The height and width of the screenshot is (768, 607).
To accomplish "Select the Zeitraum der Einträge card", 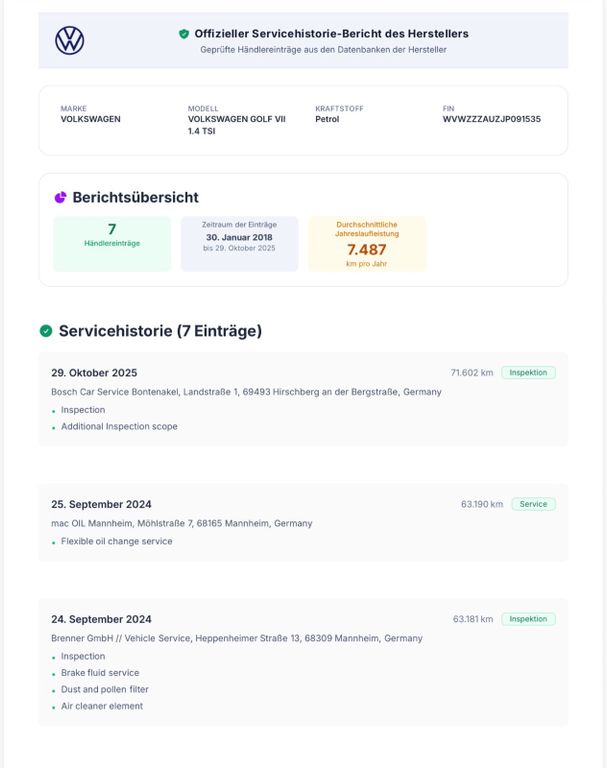I will [240, 244].
